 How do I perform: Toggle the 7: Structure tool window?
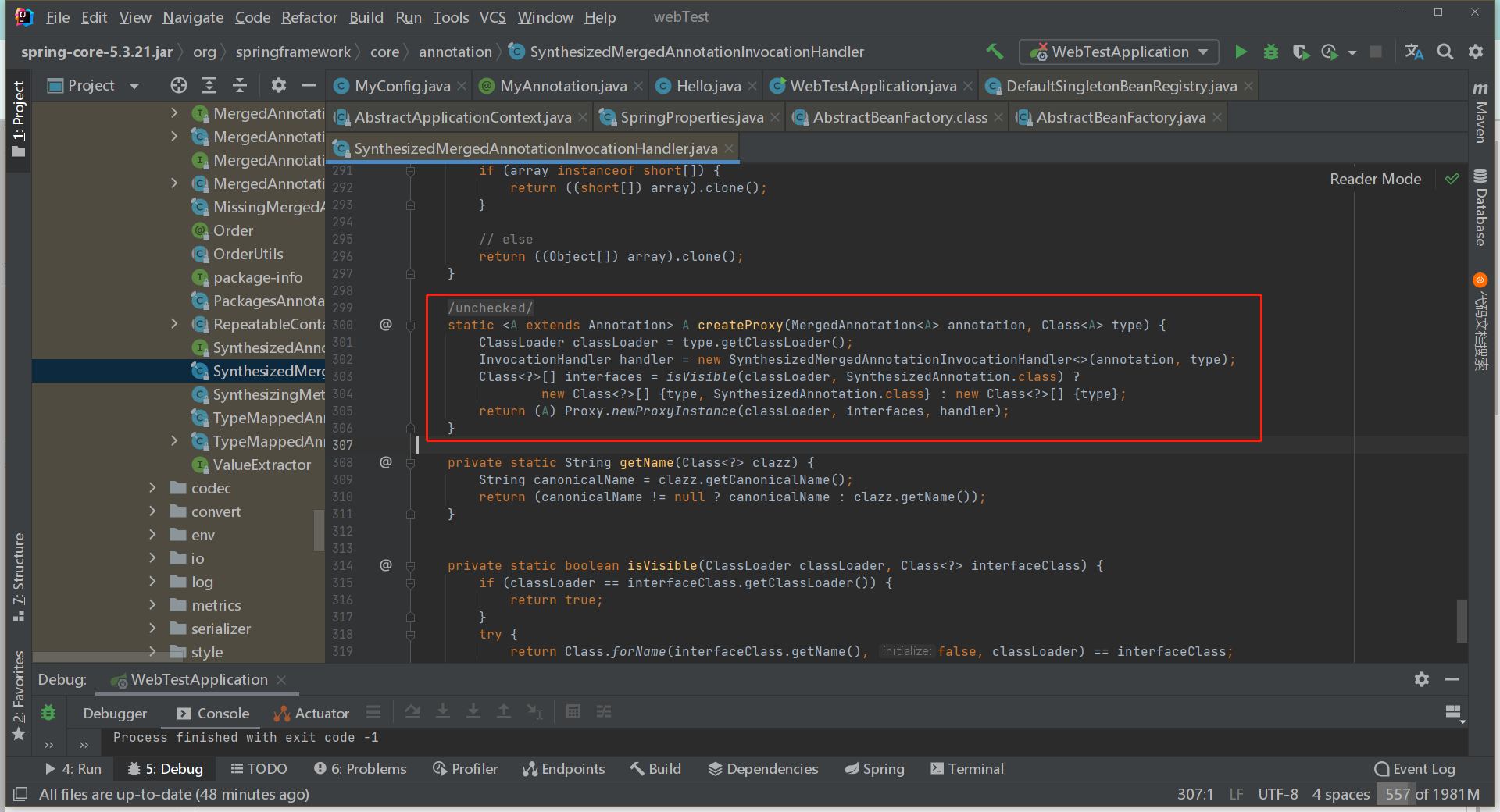coord(19,578)
